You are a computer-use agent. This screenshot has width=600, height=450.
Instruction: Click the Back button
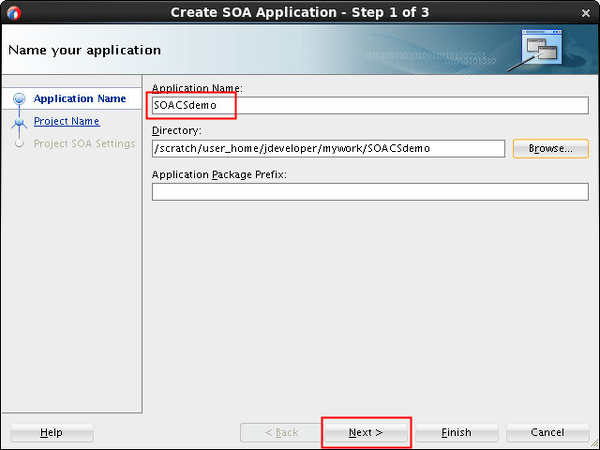tap(281, 432)
